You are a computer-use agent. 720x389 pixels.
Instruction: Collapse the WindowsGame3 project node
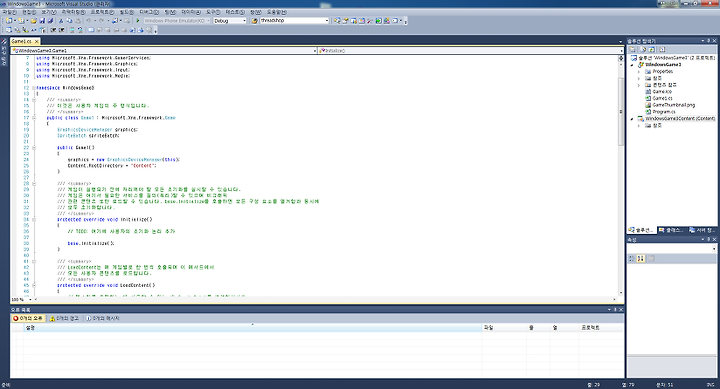pyautogui.click(x=632, y=65)
